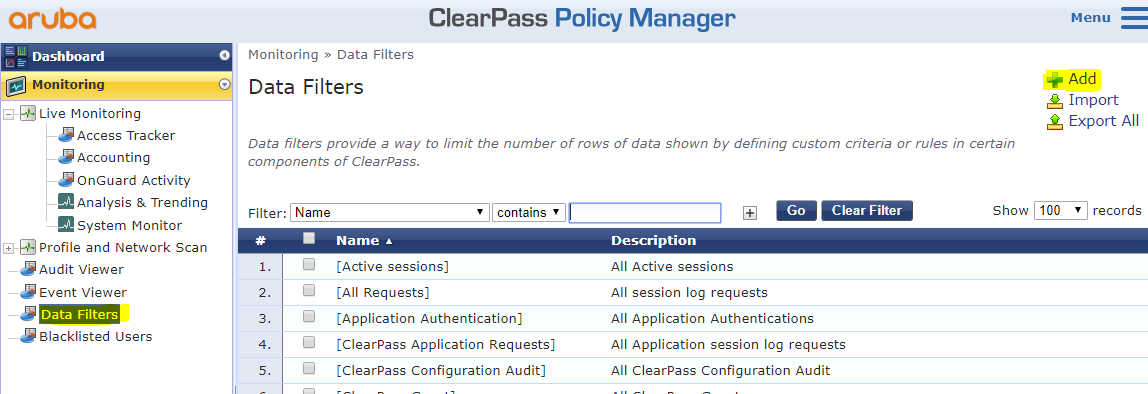Check the [ClearPass Application Requests] checkbox
The height and width of the screenshot is (394, 1148).
[x=309, y=342]
